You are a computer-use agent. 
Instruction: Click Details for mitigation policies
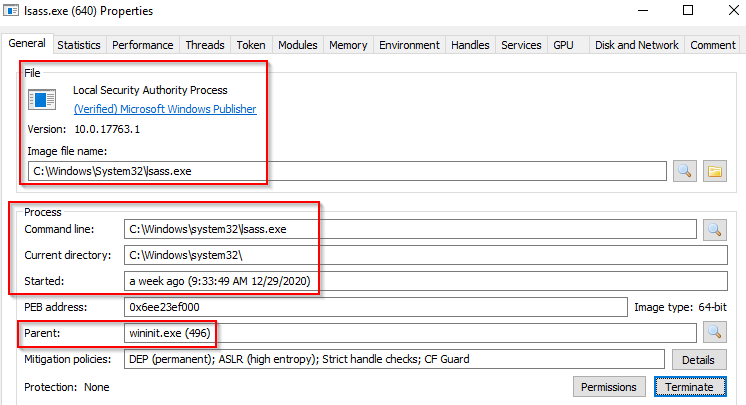[699, 359]
